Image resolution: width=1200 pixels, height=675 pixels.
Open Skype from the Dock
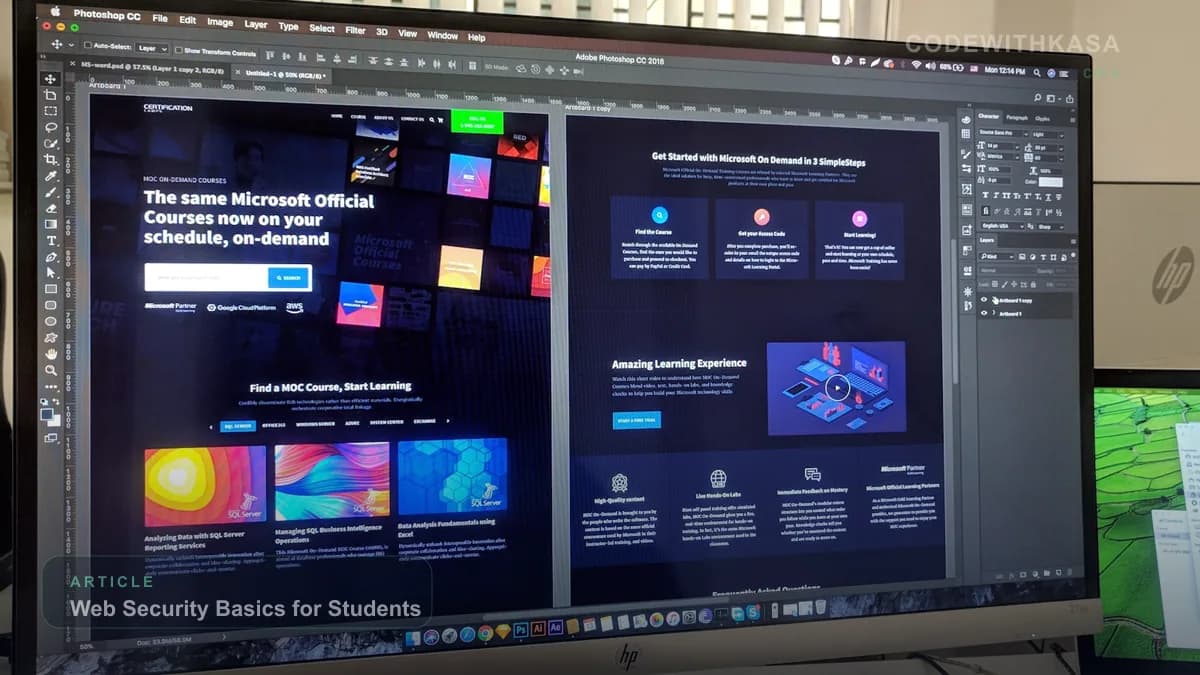753,614
